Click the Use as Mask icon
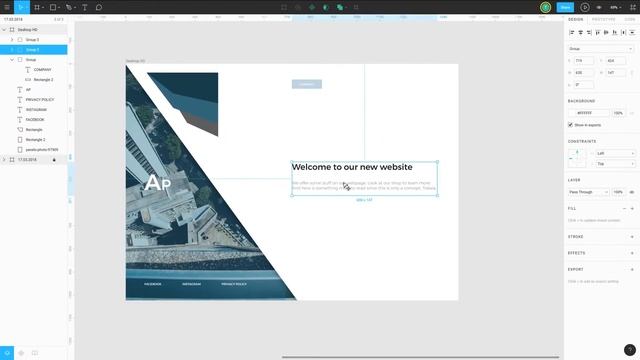 pyautogui.click(x=326, y=7)
